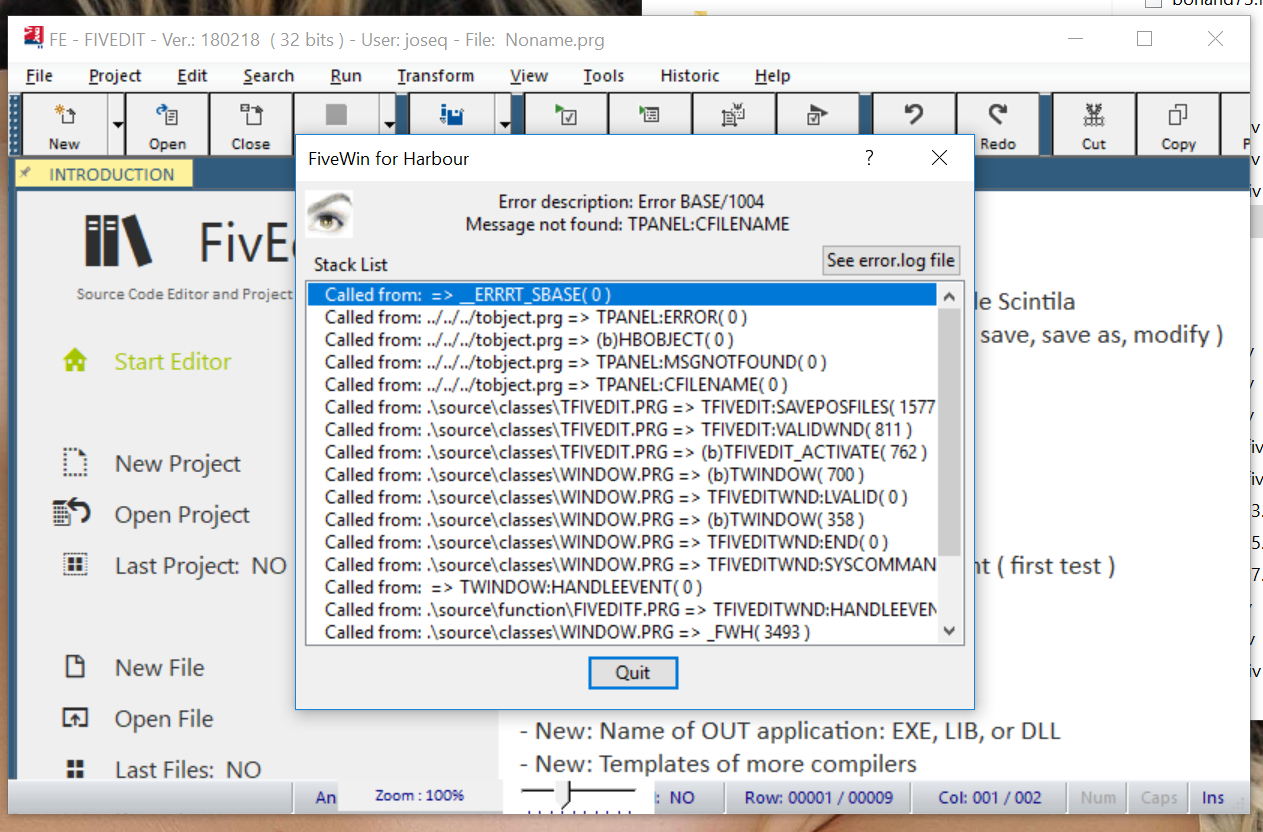Viewport: 1263px width, 832px height.
Task: Click the New Project link
Action: [x=178, y=464]
